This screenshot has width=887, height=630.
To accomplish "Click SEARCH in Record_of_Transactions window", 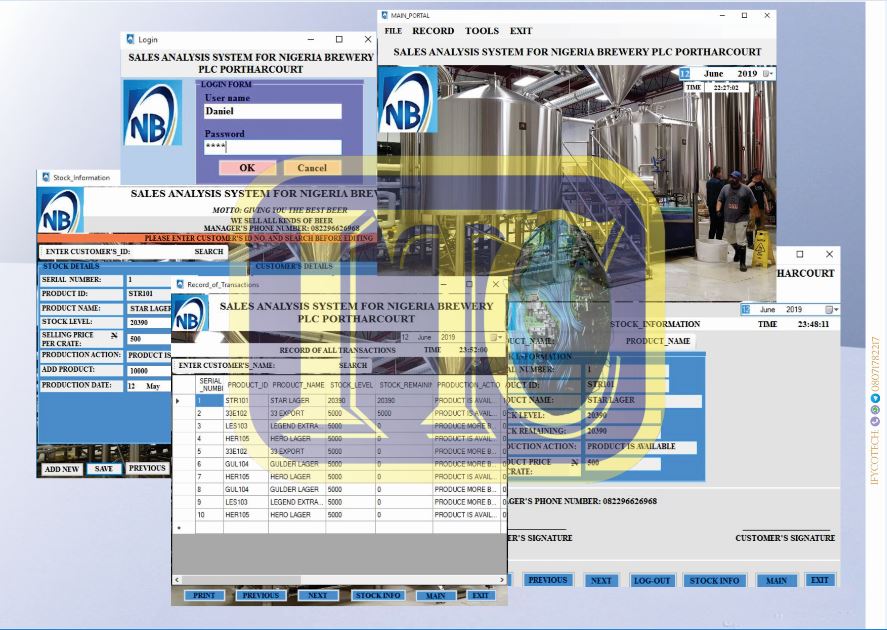I will tap(353, 365).
